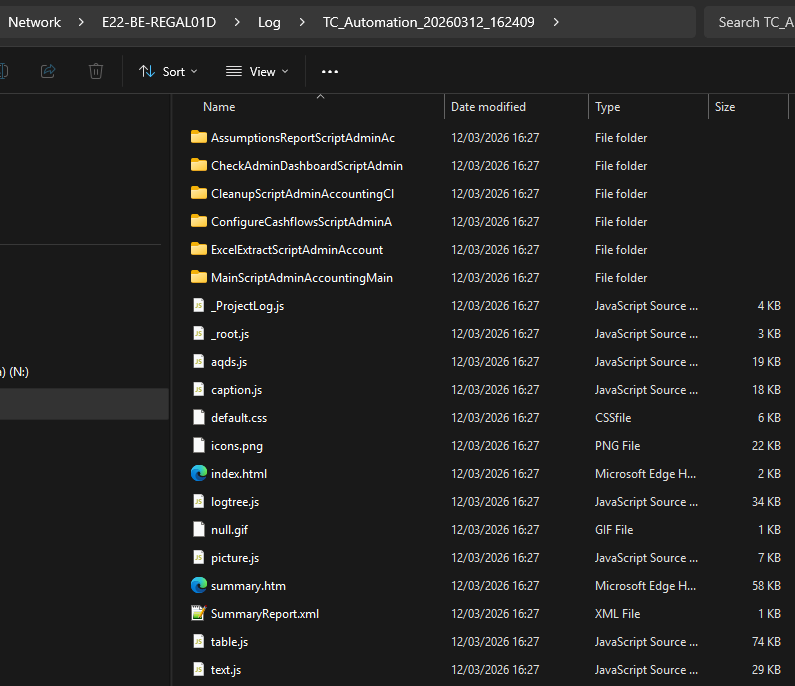This screenshot has width=795, height=686.
Task: Click the _ProjectLog.js file icon
Action: (199, 306)
